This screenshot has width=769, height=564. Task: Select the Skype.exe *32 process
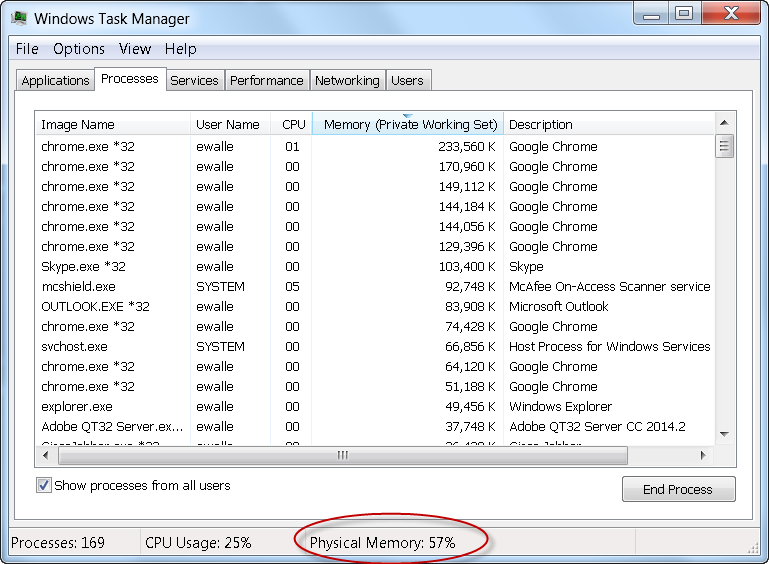375,267
